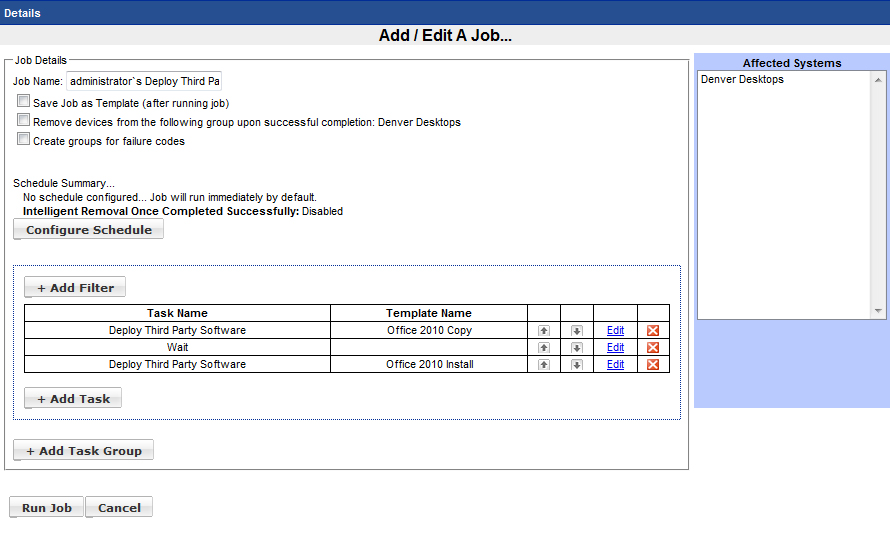Enable Save Job as Template checkbox
Screen dimensions: 890x534
point(24,102)
